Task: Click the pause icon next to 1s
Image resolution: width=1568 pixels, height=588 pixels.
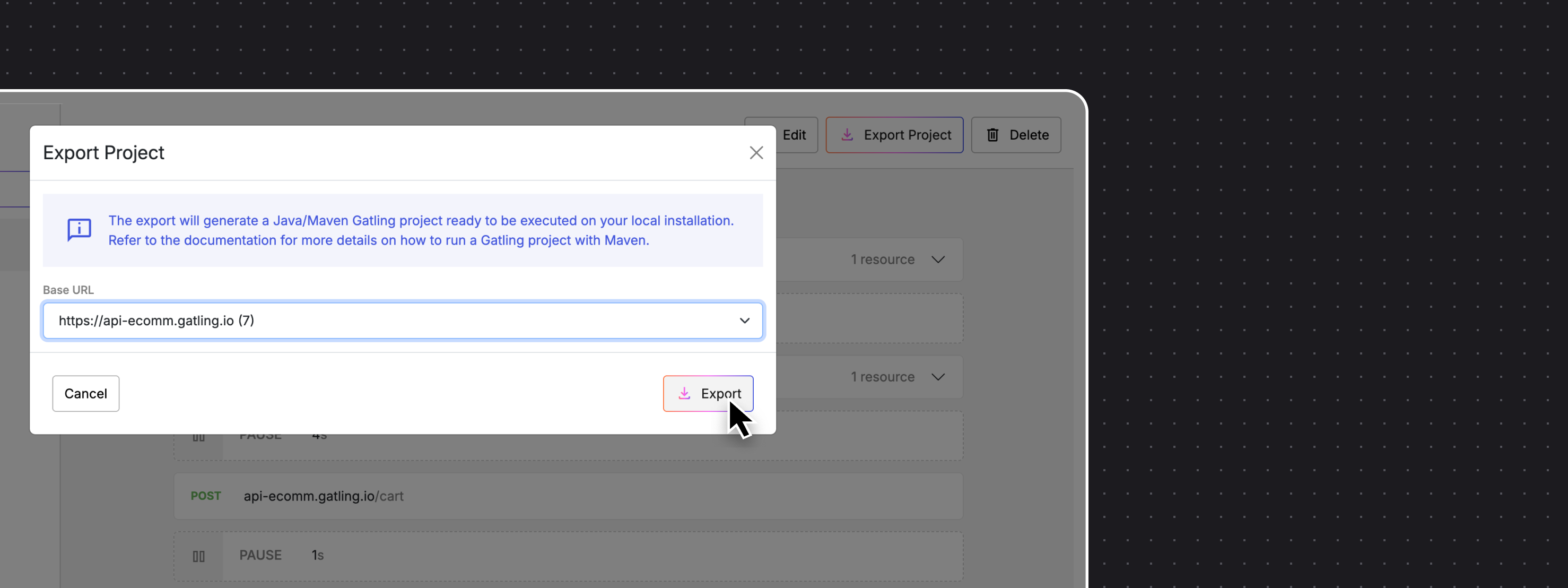Action: pyautogui.click(x=198, y=556)
